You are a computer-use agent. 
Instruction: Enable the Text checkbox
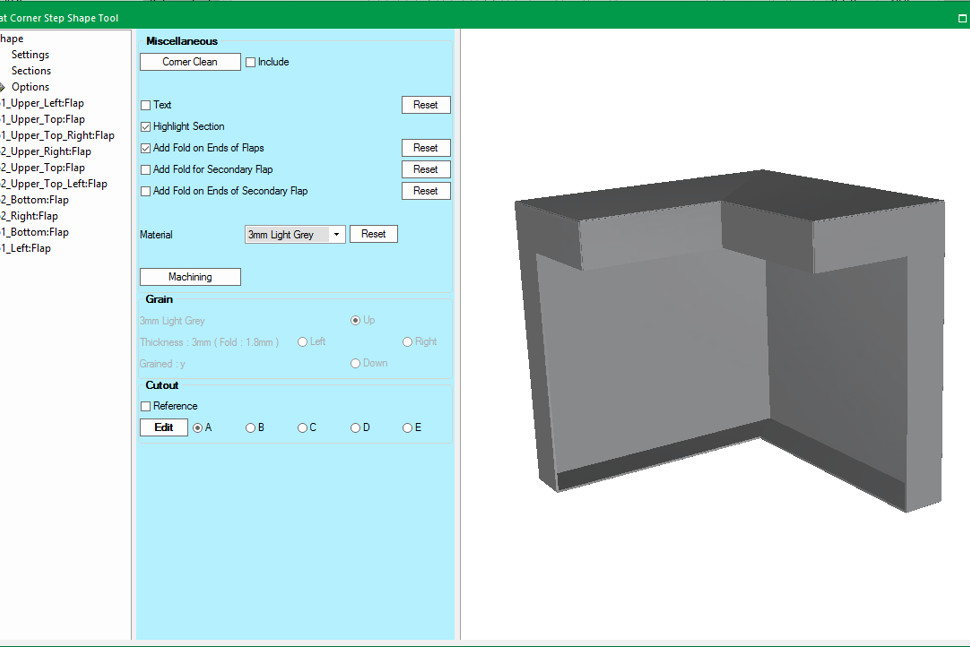click(144, 105)
